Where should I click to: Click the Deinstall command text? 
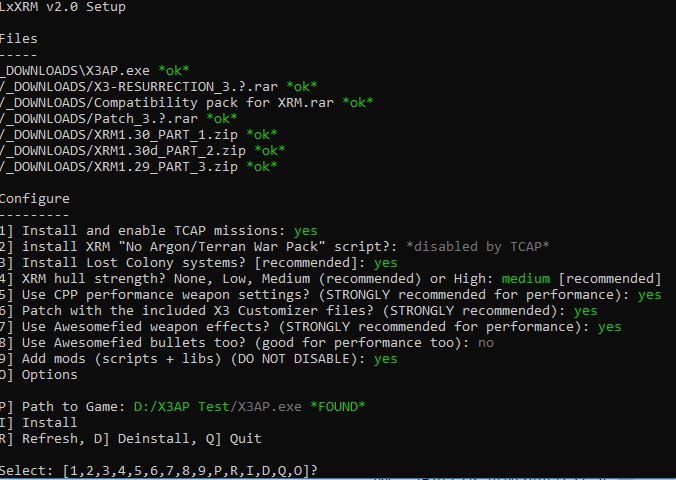point(142,439)
